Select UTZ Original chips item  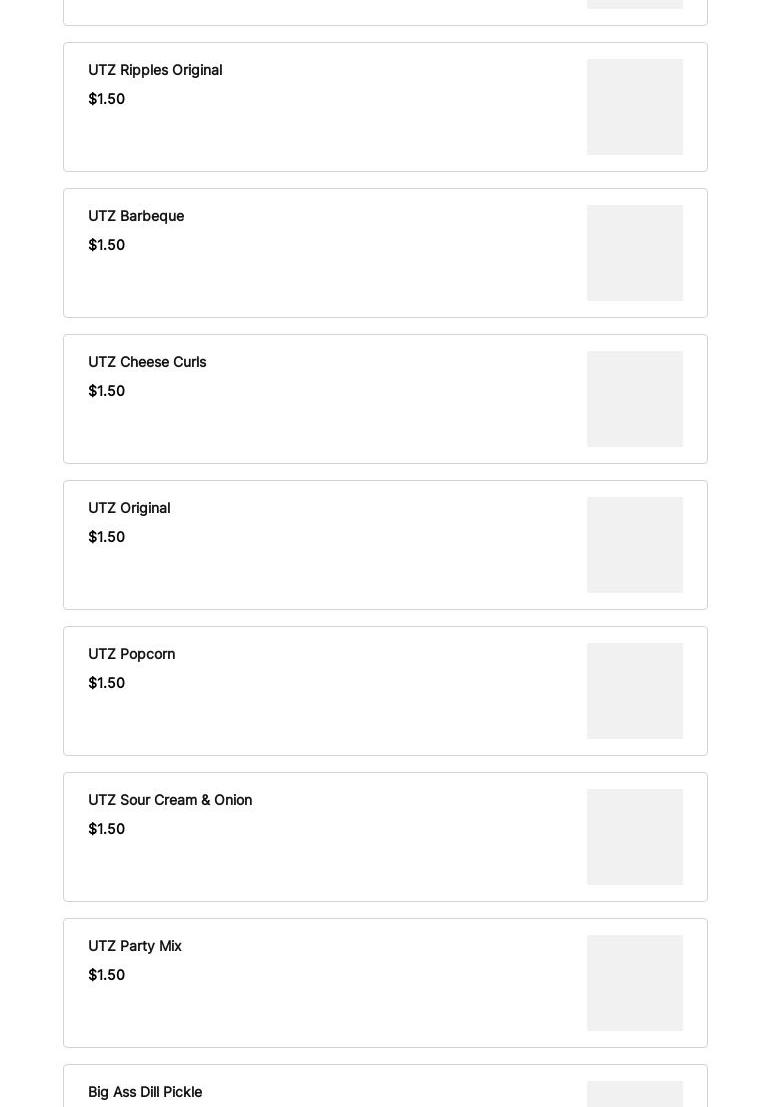(x=129, y=508)
